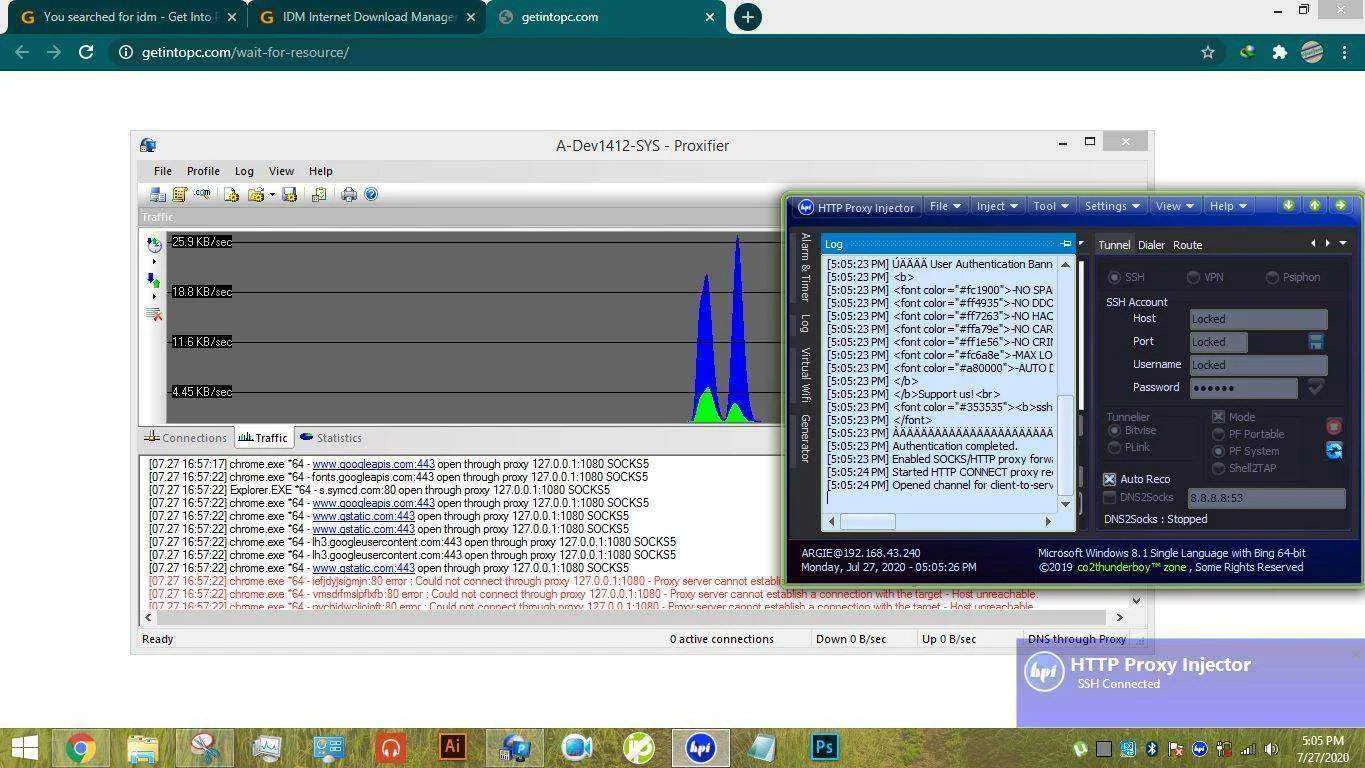Click the save profile icon in Proxifier toolbar
The image size is (1365, 768).
290,195
